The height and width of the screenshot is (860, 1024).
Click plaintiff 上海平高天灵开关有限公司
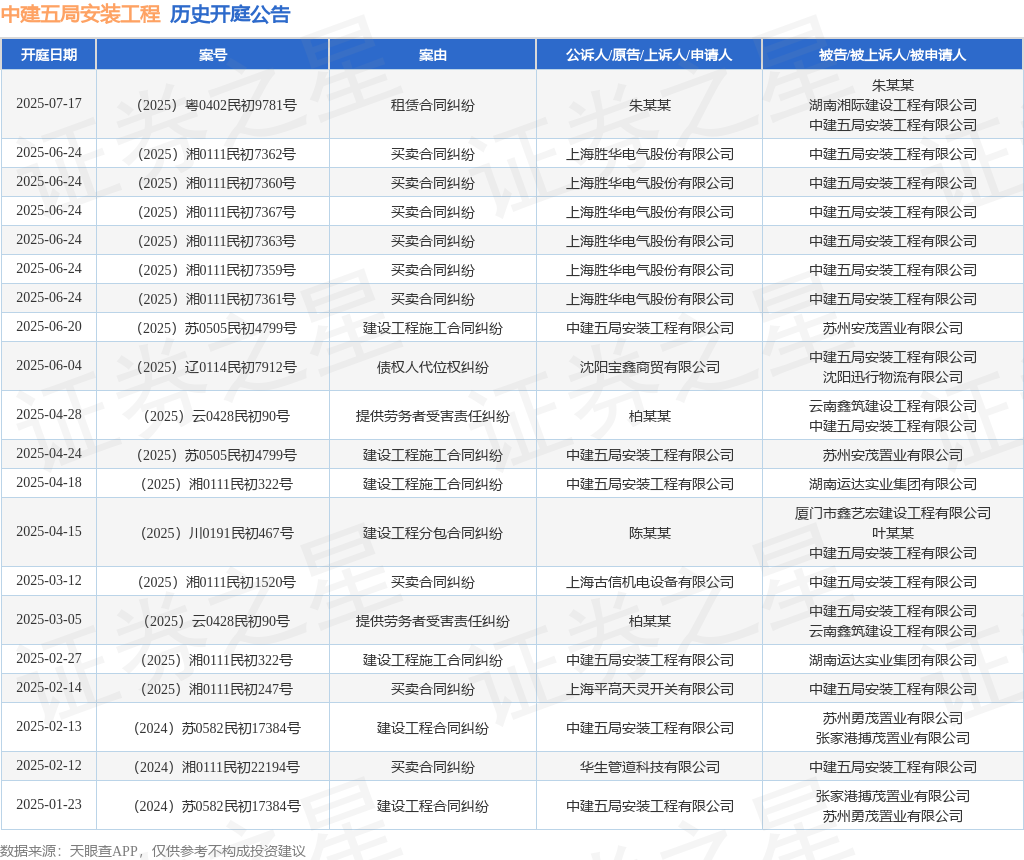click(x=649, y=689)
